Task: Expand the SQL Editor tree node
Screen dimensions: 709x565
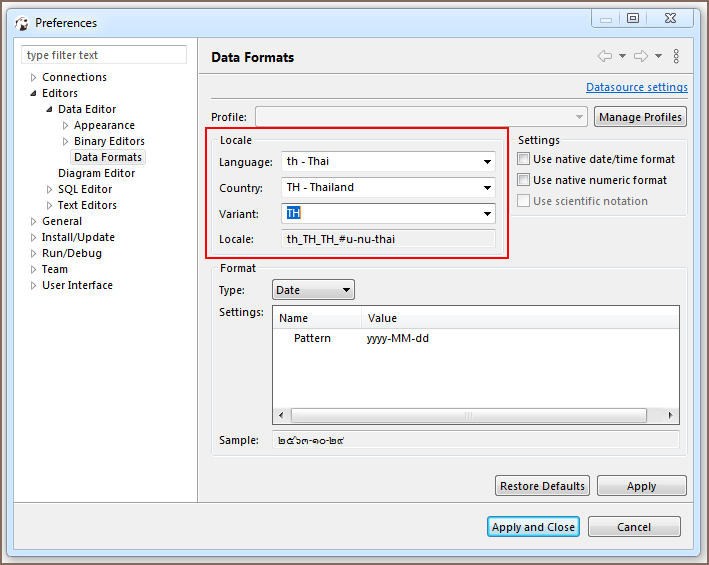Action: (x=49, y=190)
